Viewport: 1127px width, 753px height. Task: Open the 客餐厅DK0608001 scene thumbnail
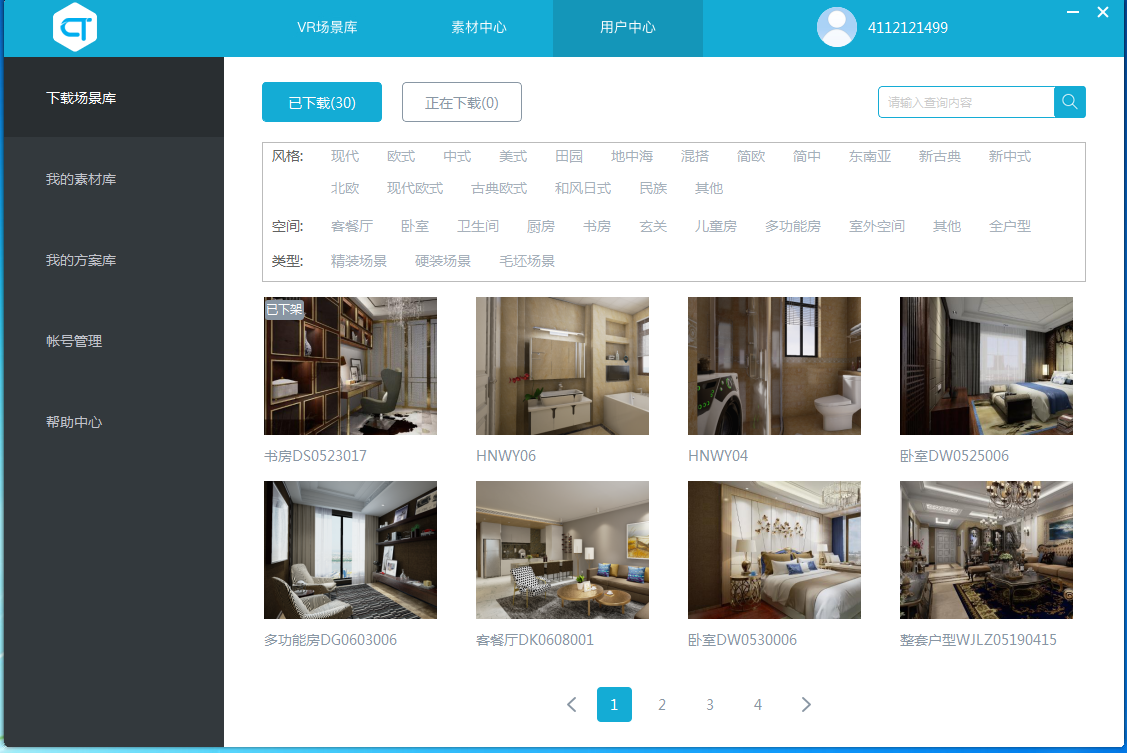(562, 550)
